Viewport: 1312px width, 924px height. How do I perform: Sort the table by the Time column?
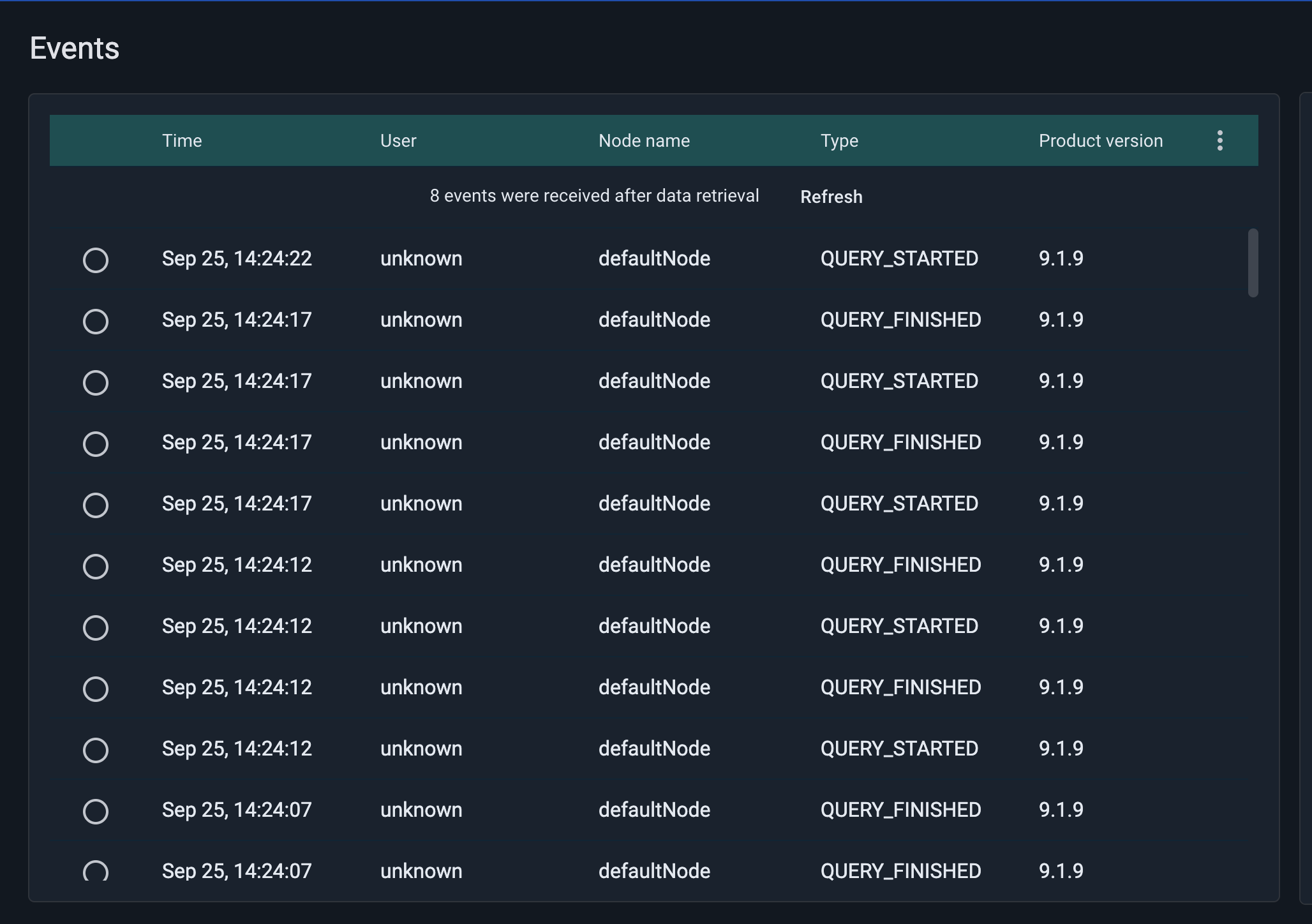point(182,140)
